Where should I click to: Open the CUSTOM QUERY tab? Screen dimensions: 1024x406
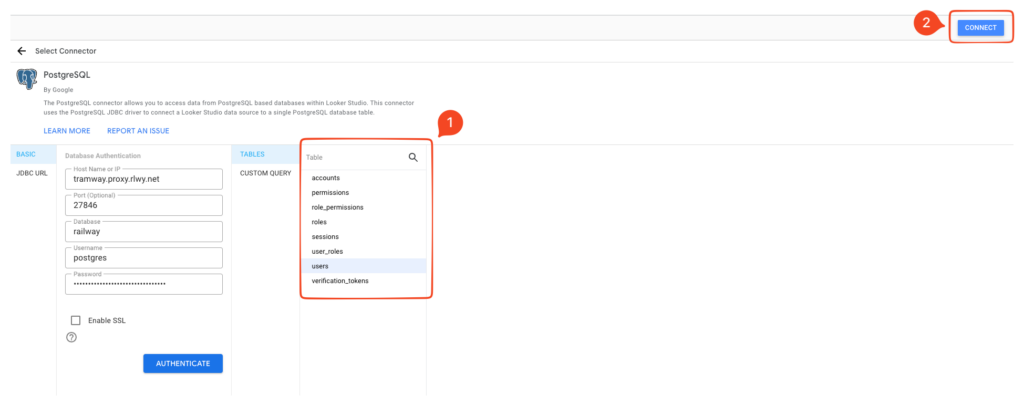point(265,173)
